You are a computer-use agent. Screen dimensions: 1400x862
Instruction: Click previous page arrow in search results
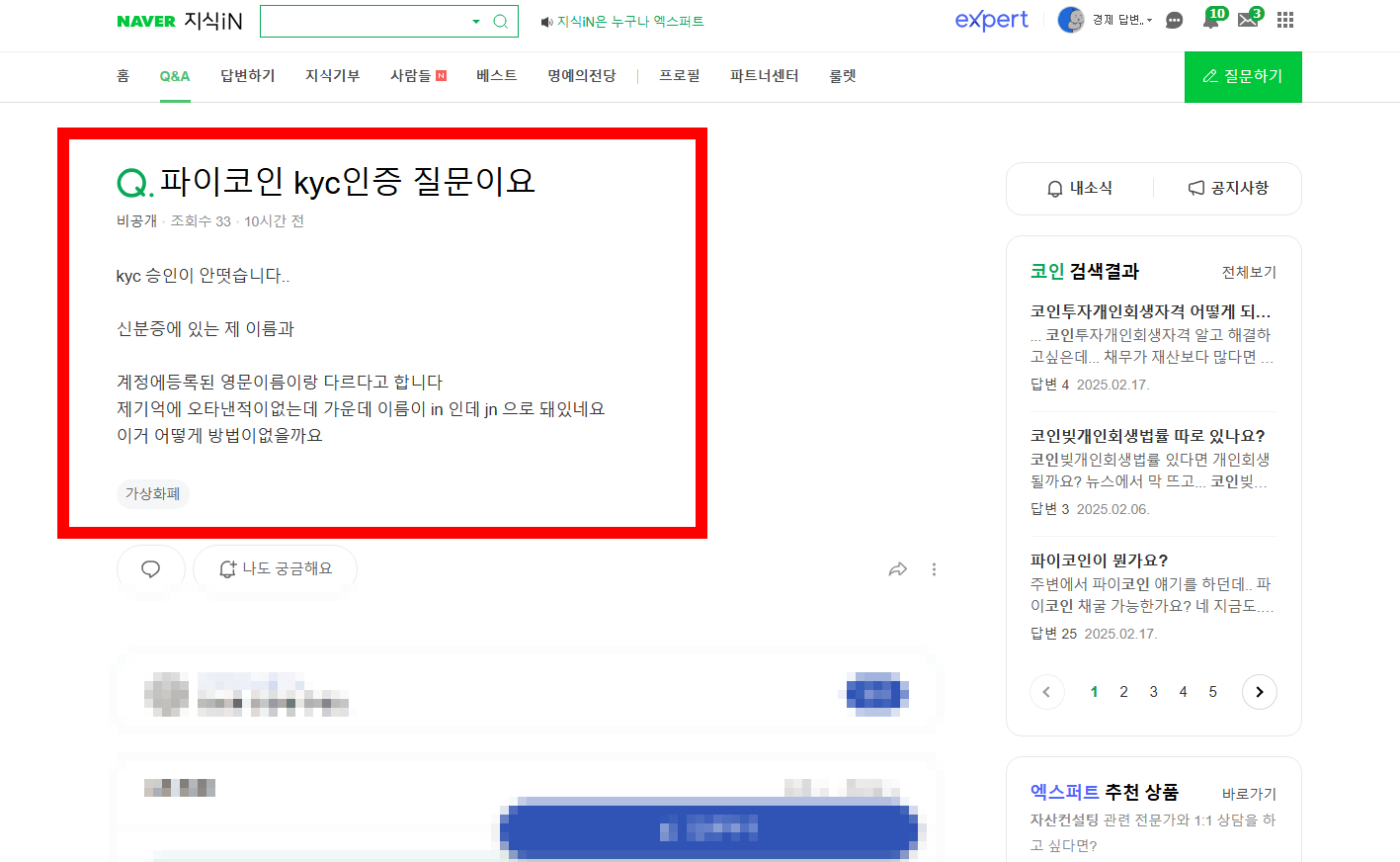[x=1047, y=692]
